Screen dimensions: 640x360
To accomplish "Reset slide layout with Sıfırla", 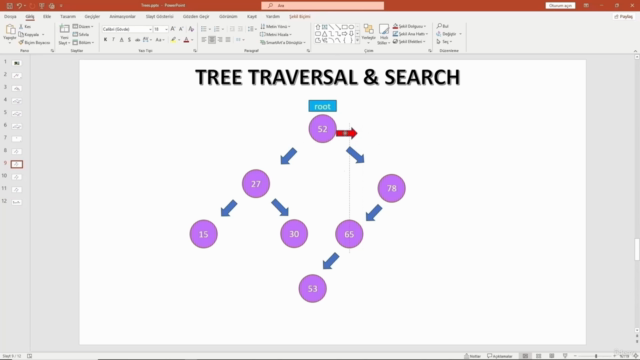I will (81, 35).
